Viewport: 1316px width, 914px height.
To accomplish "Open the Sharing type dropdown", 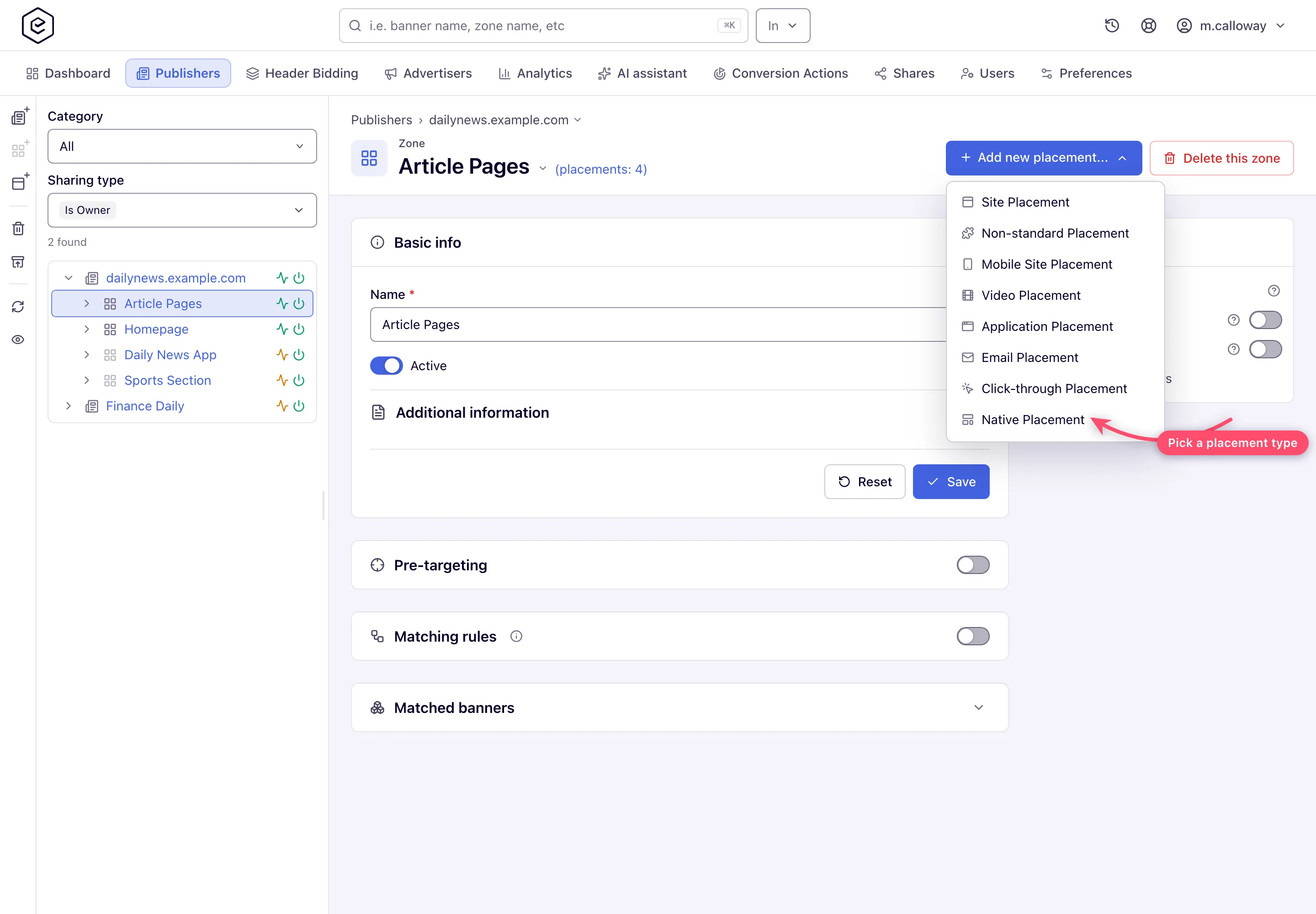I will (182, 210).
